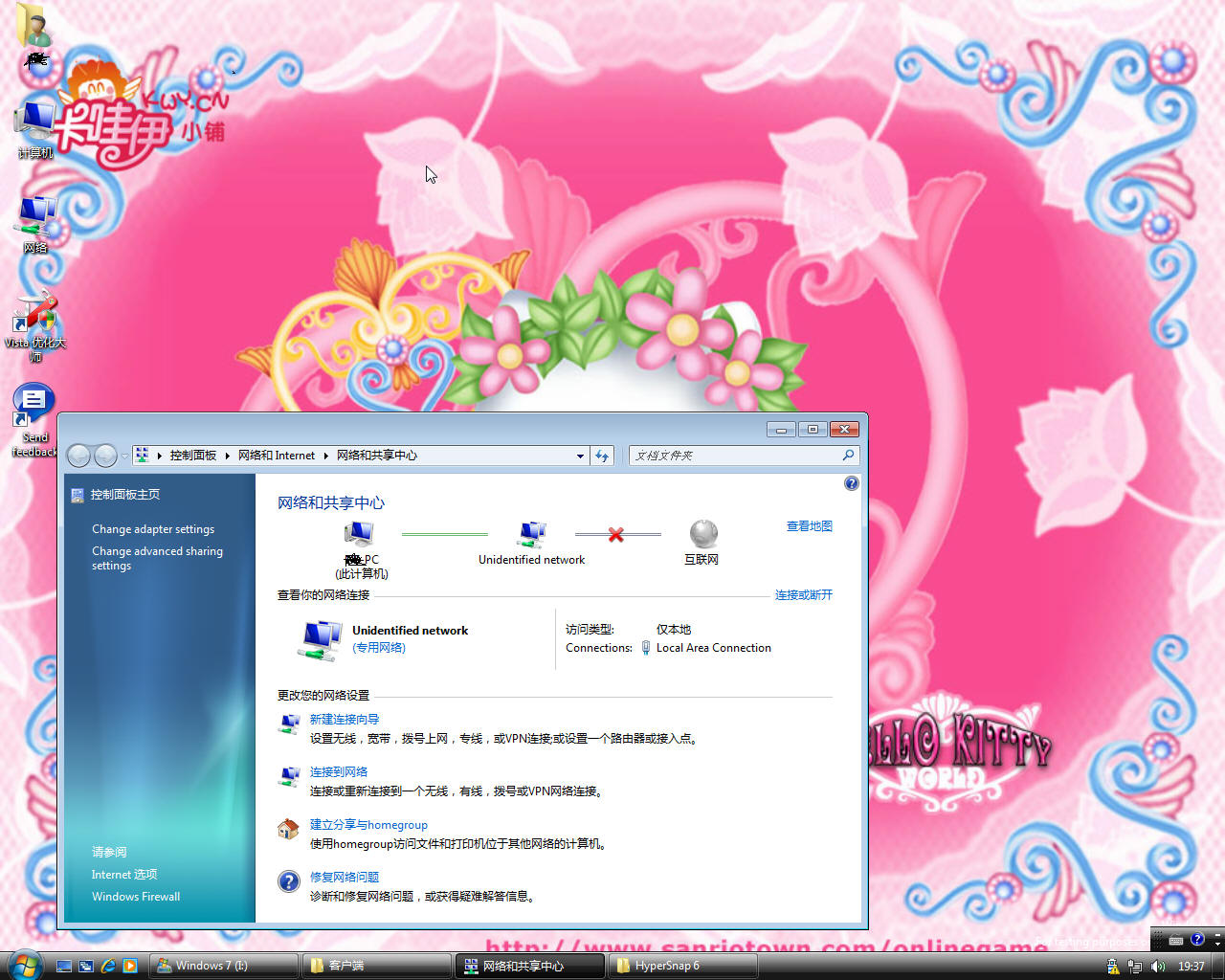Open the 计算机 desktop icon

(x=35, y=130)
